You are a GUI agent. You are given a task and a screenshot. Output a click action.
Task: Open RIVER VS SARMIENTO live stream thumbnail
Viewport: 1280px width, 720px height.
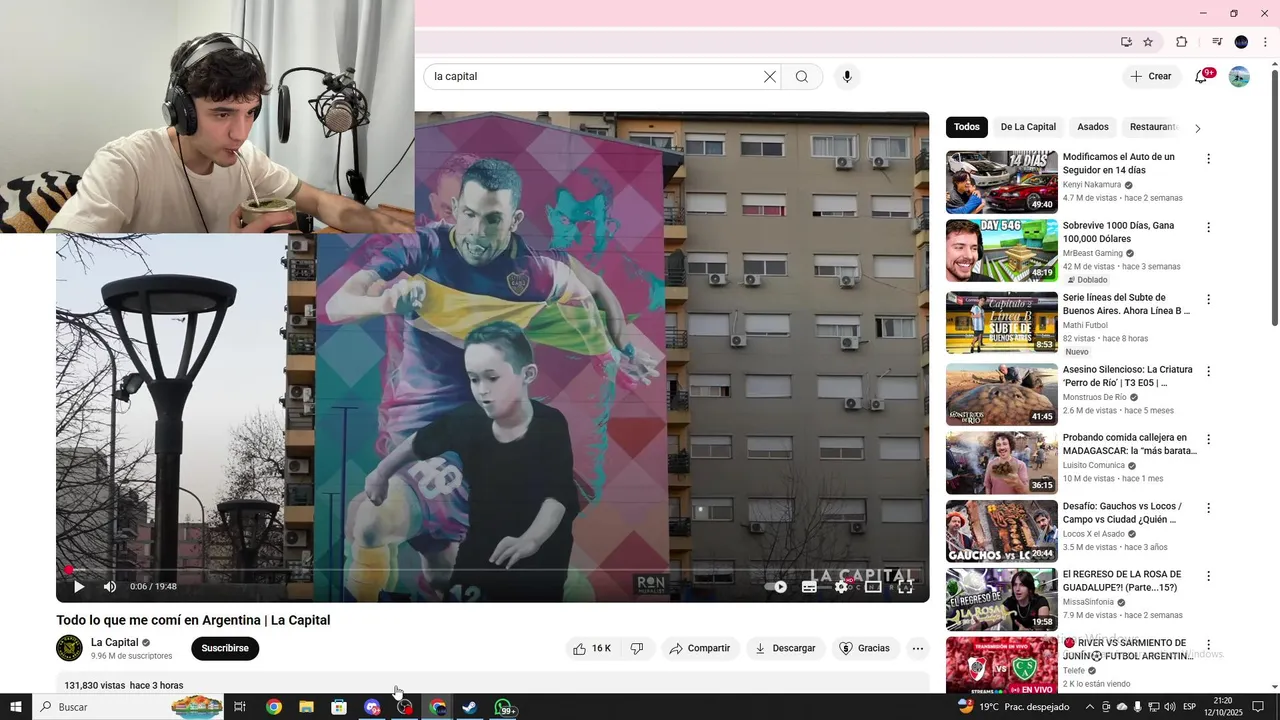[x=1002, y=664]
